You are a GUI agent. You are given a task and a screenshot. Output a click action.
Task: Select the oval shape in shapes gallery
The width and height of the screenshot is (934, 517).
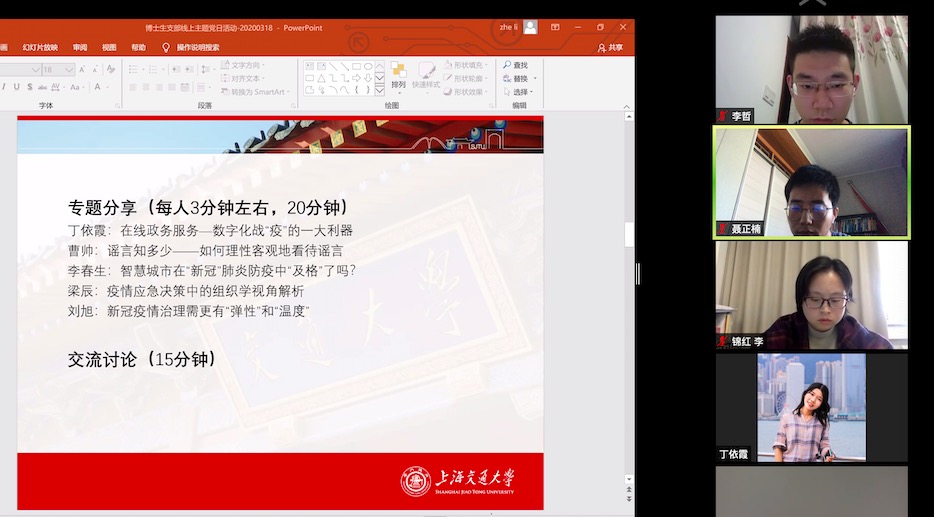(368, 66)
